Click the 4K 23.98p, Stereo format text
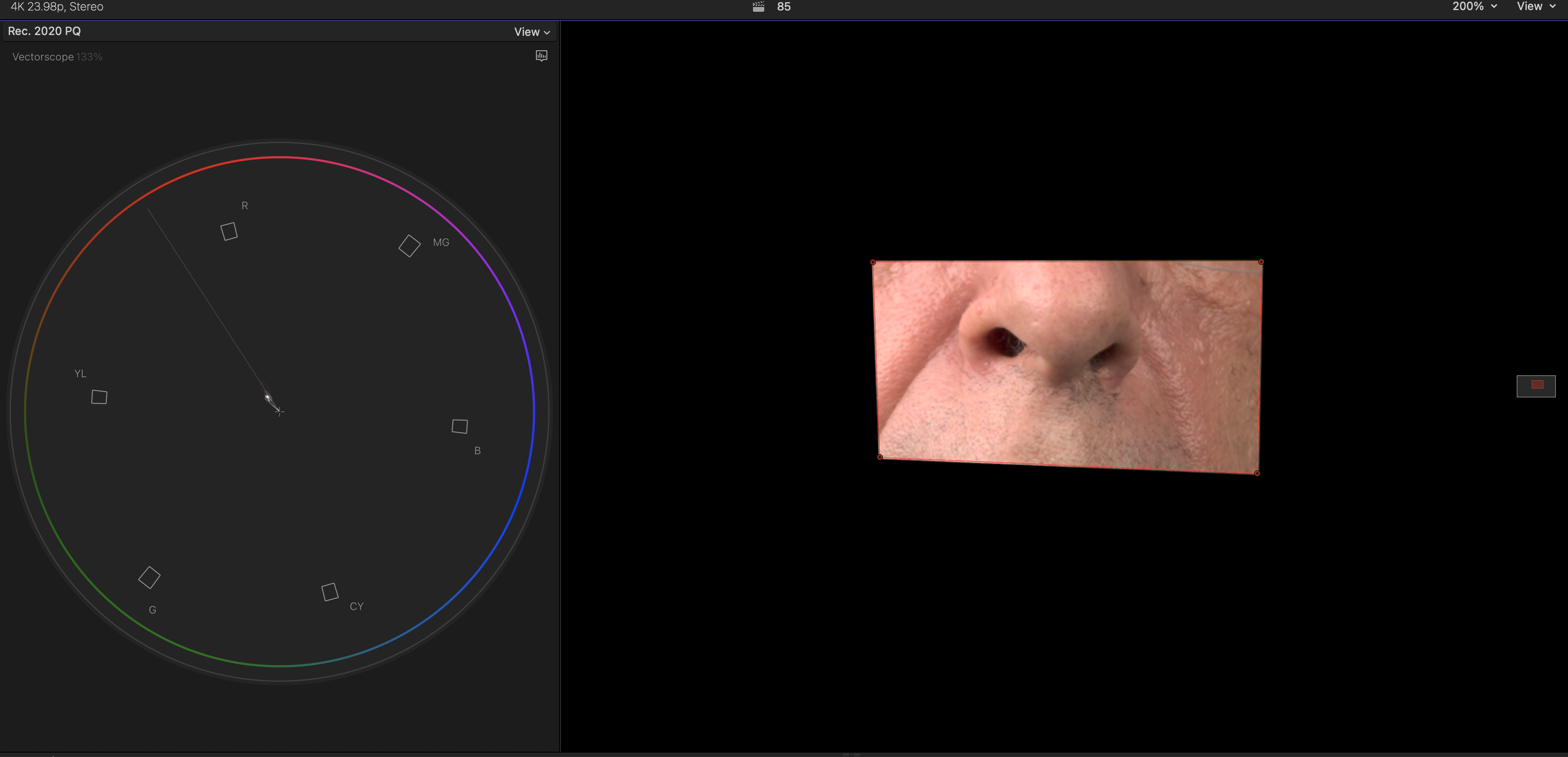 point(57,7)
